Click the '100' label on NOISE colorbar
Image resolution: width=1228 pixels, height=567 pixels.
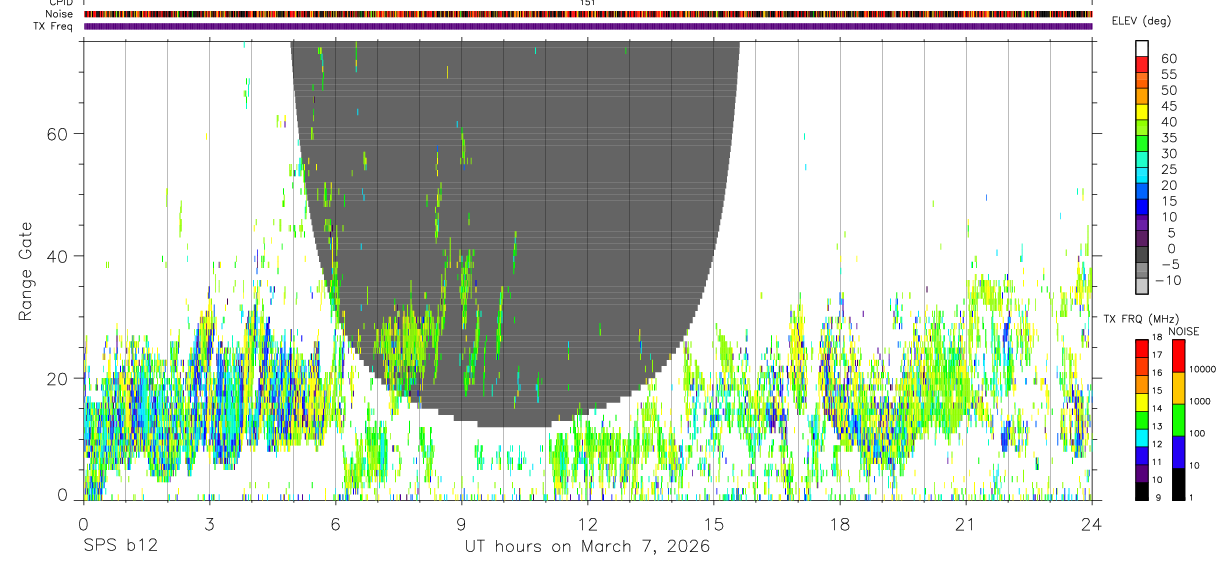pyautogui.click(x=1199, y=433)
